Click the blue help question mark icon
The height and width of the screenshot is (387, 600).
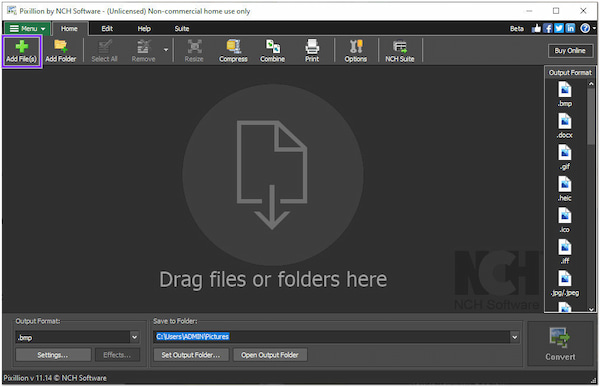tap(585, 28)
